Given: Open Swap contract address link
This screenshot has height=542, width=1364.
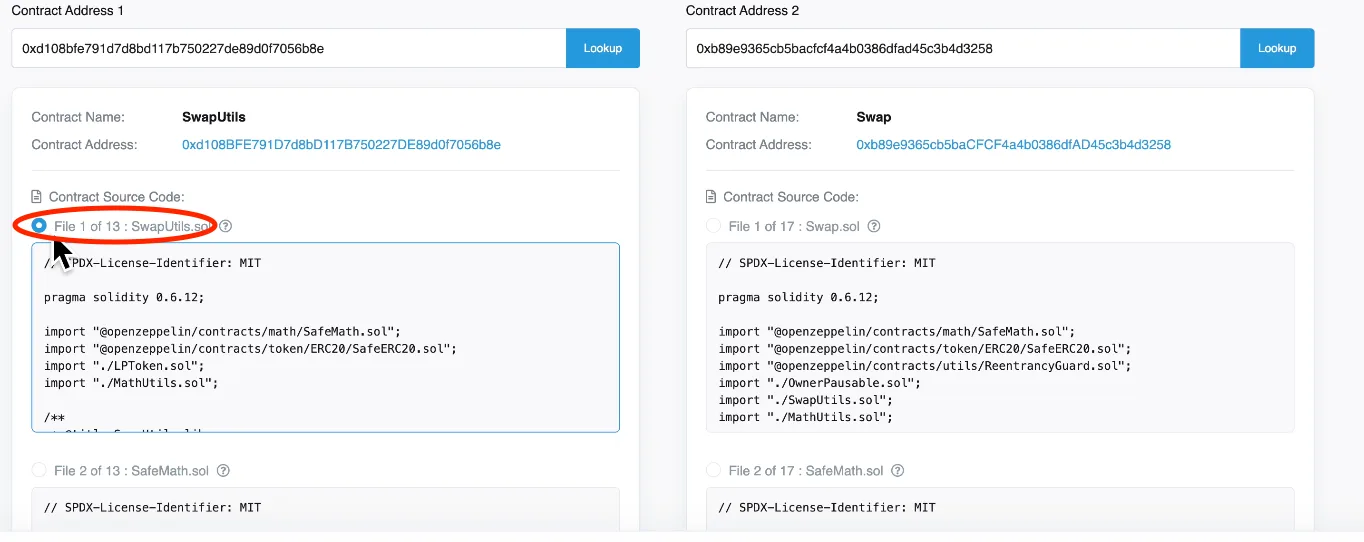Looking at the screenshot, I should 1013,145.
